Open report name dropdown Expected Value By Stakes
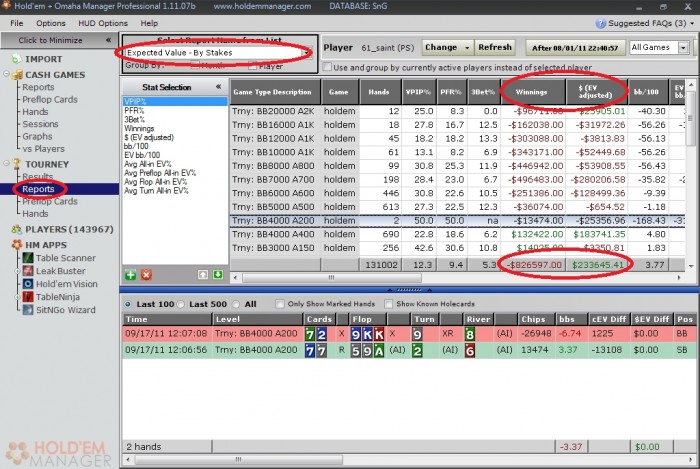700x469 pixels. tap(218, 53)
